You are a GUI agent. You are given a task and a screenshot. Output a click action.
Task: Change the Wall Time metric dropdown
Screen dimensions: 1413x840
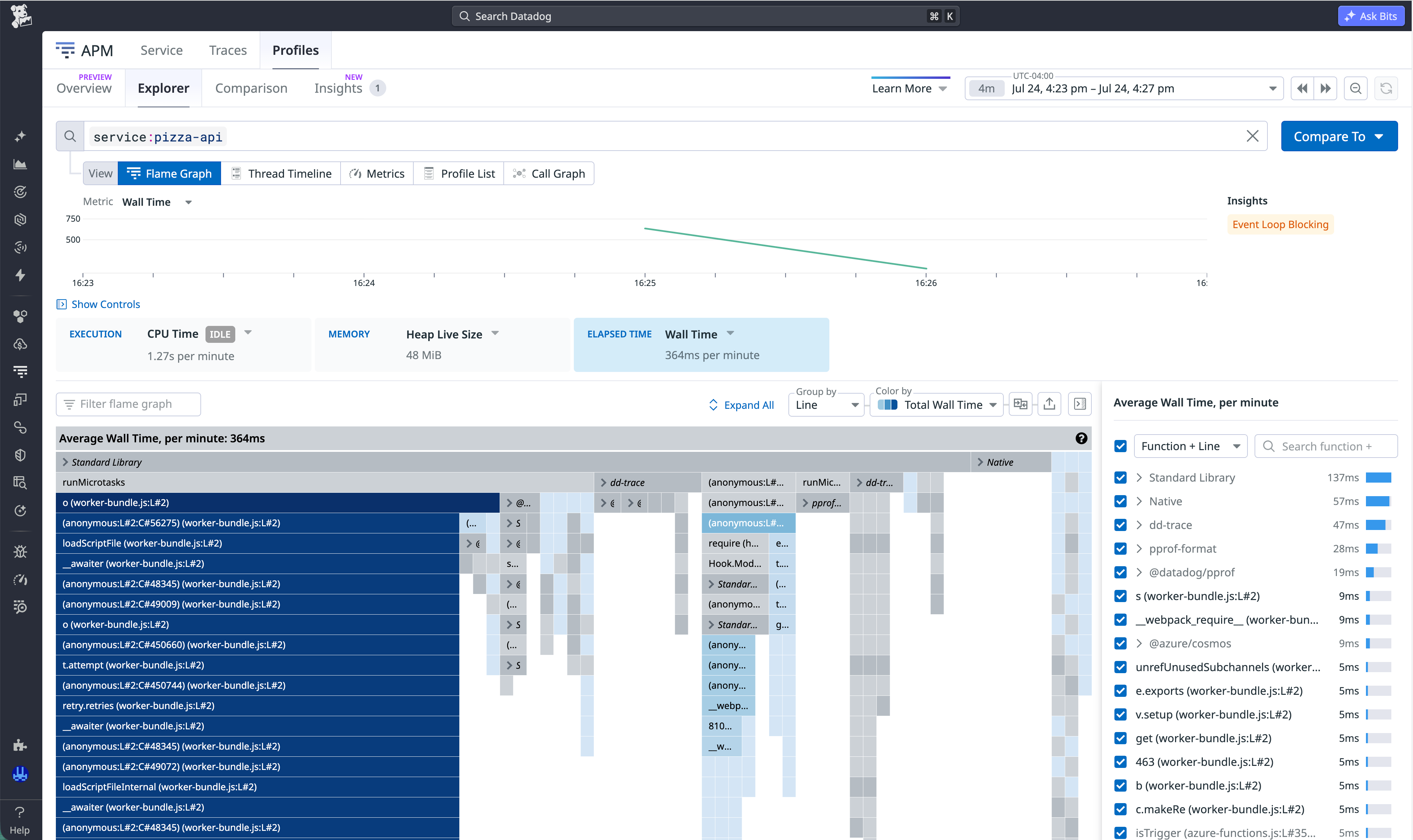click(157, 202)
